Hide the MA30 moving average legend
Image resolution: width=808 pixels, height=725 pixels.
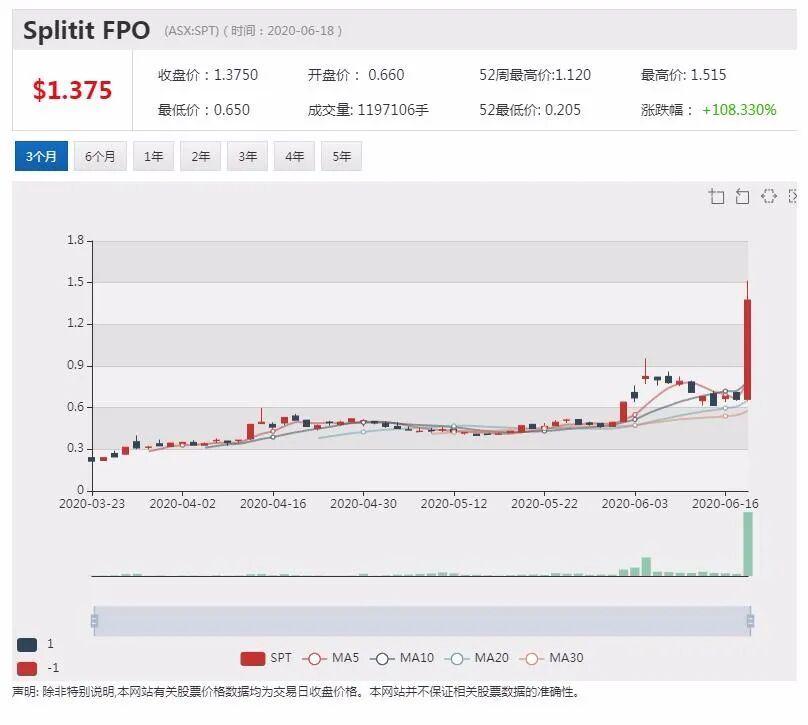pos(551,658)
